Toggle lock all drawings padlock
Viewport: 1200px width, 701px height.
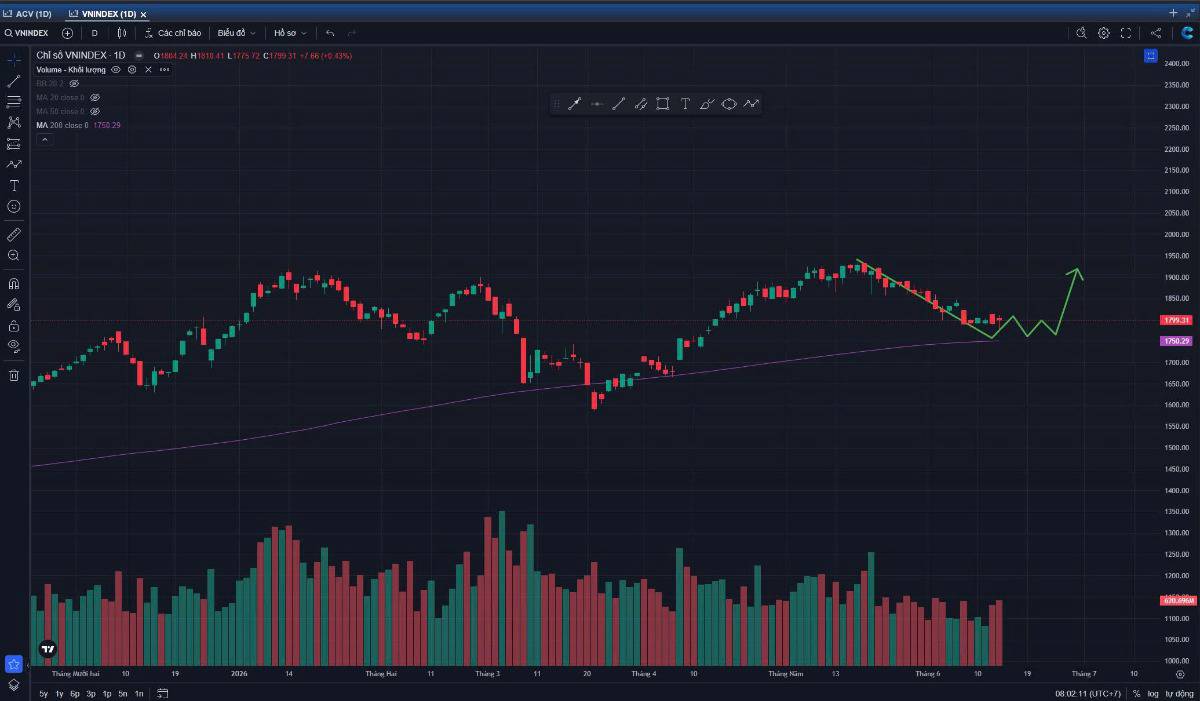tap(14, 325)
